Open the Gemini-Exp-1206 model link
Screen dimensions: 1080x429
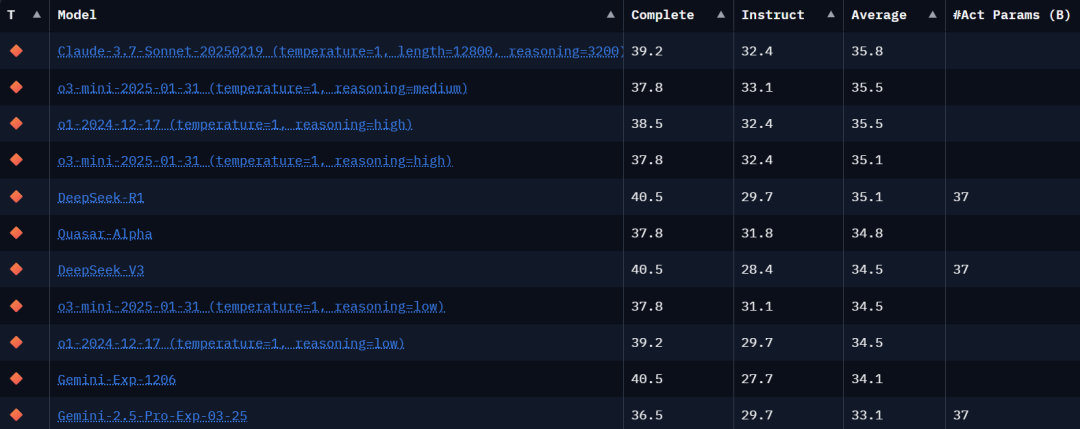pos(117,379)
